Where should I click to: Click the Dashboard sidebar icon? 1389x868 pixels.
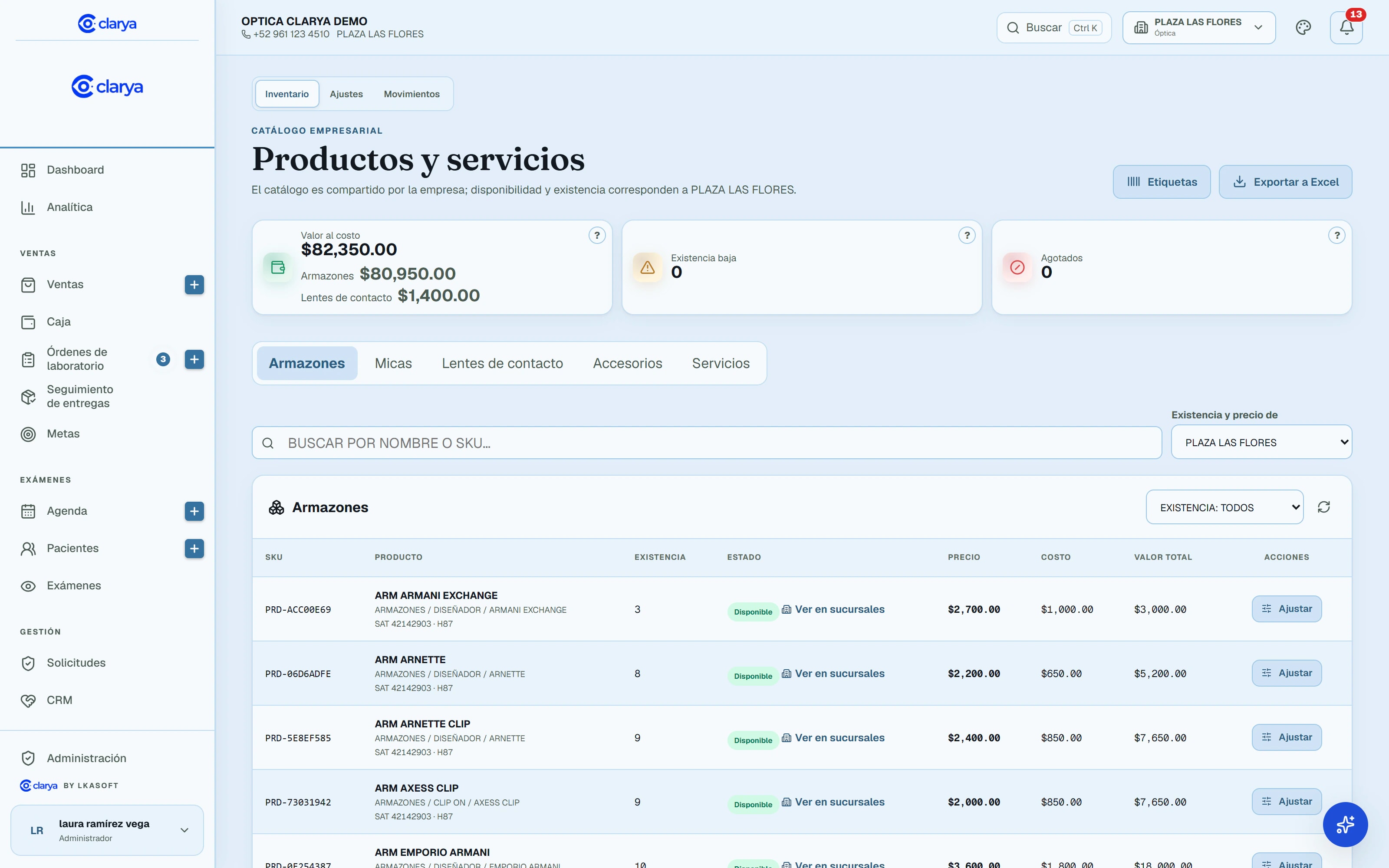[28, 170]
